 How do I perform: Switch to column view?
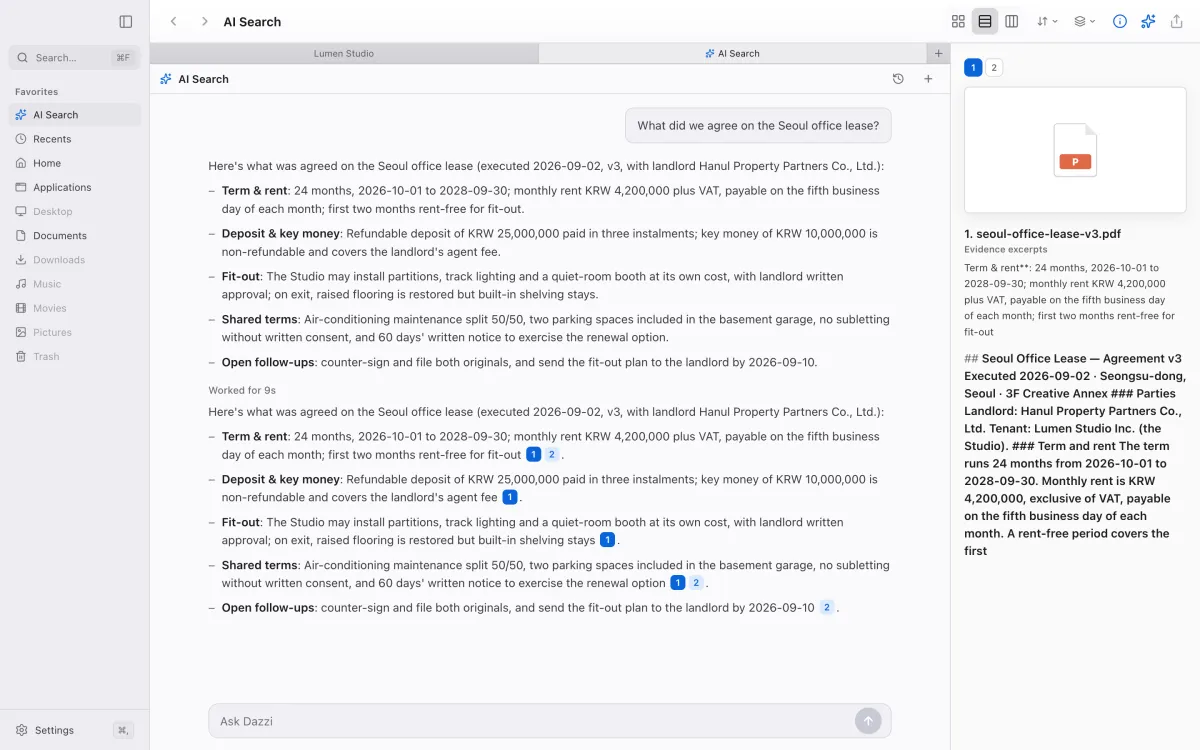(x=1012, y=21)
